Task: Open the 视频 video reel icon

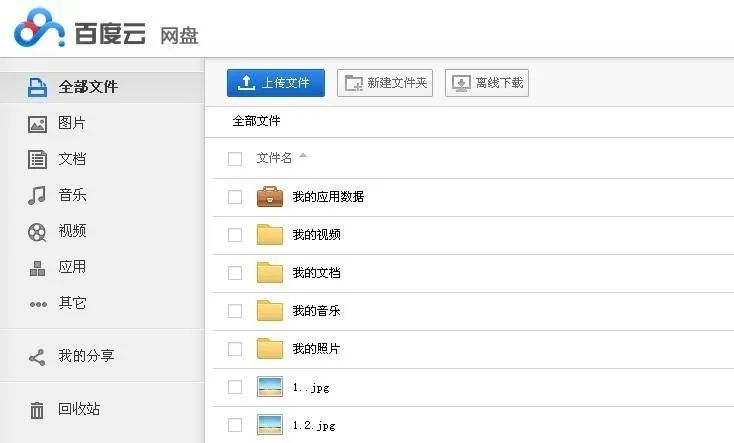Action: pos(37,231)
